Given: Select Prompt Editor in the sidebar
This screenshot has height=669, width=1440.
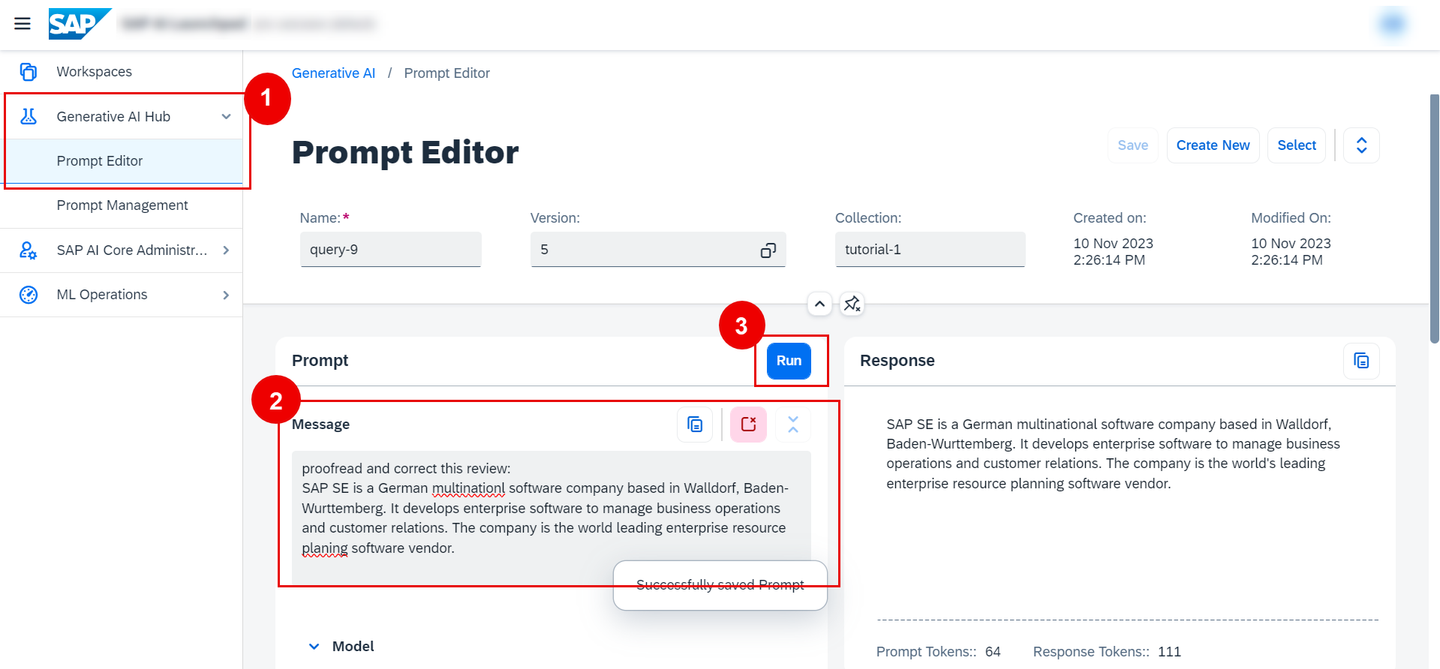Looking at the screenshot, I should [121, 161].
